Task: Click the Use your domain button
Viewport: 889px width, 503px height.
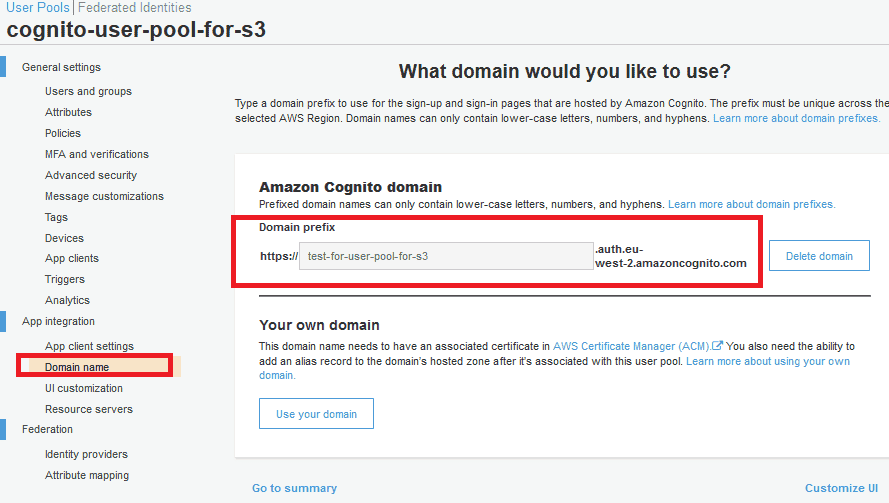Action: pyautogui.click(x=316, y=414)
